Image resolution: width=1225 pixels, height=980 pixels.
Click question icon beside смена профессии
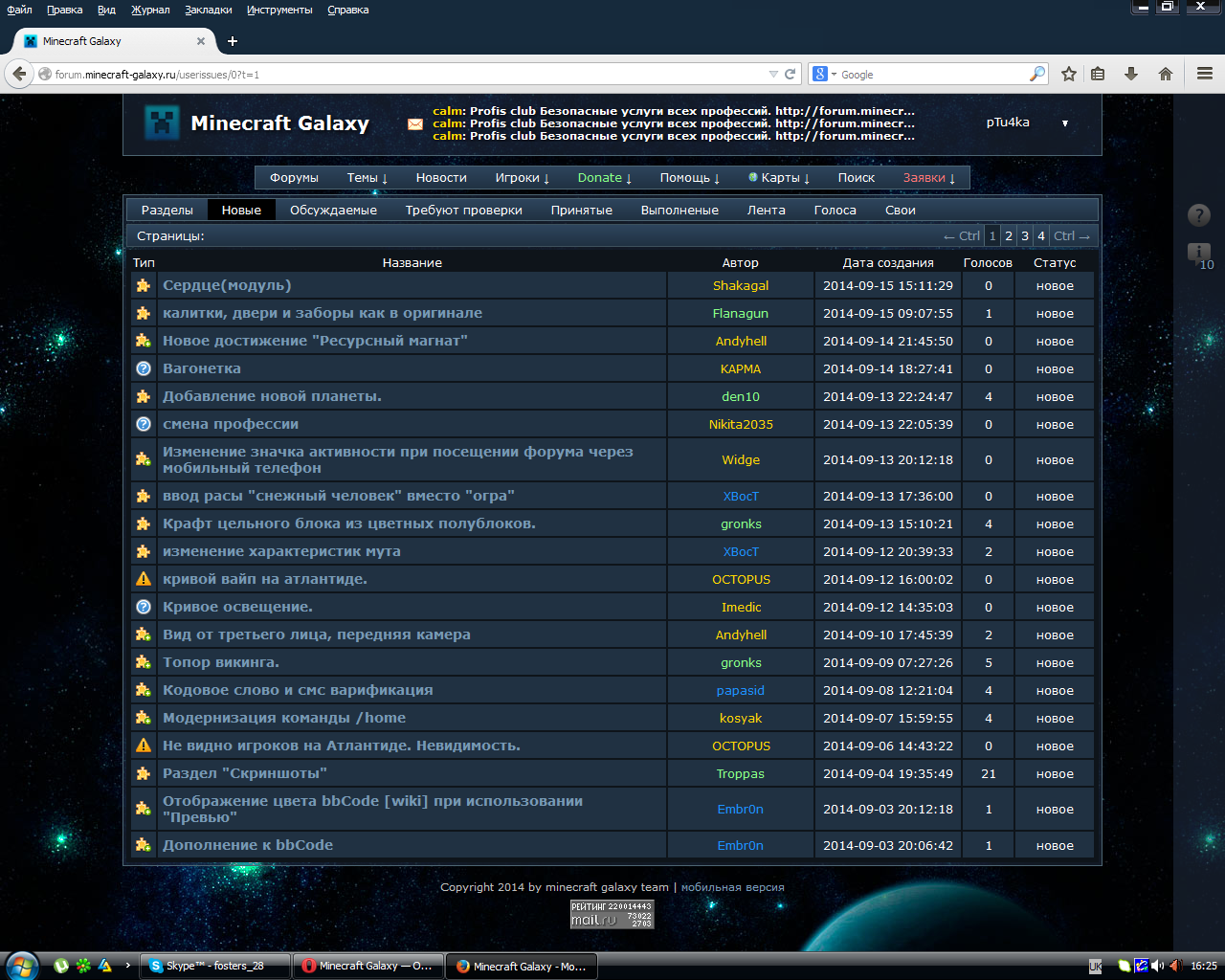144,424
